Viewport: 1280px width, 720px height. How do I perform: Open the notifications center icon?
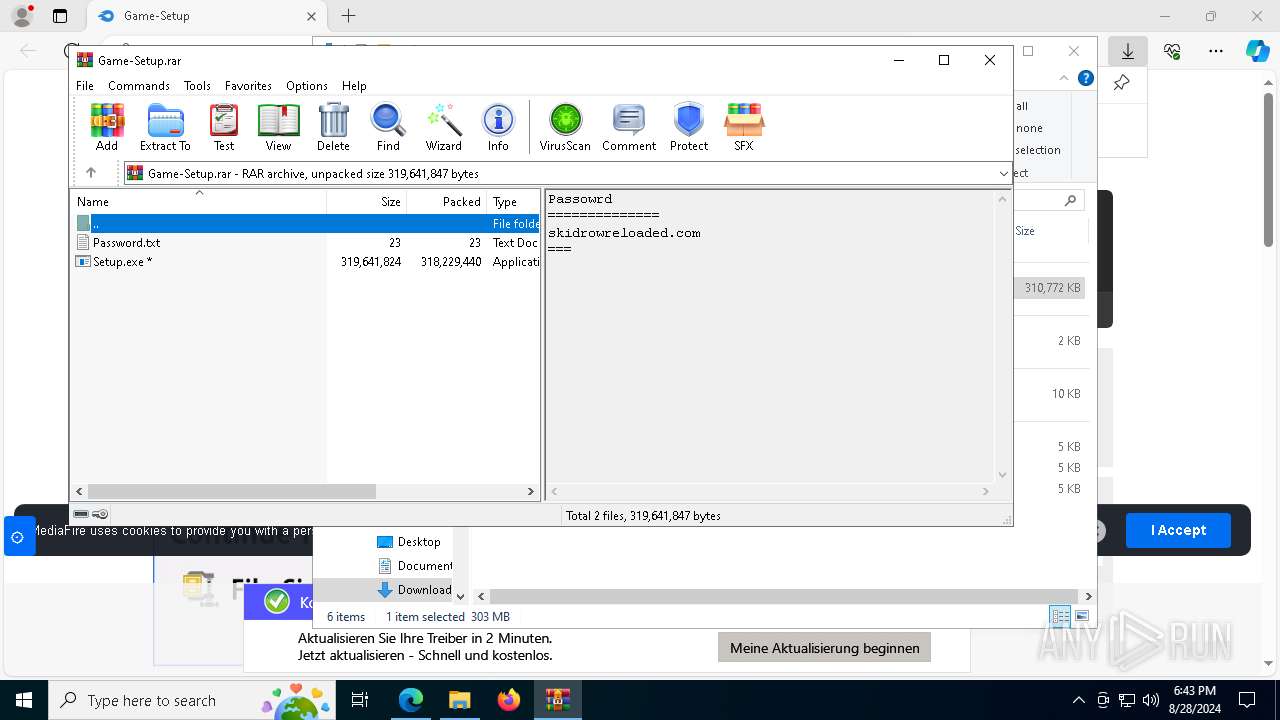coord(1247,700)
